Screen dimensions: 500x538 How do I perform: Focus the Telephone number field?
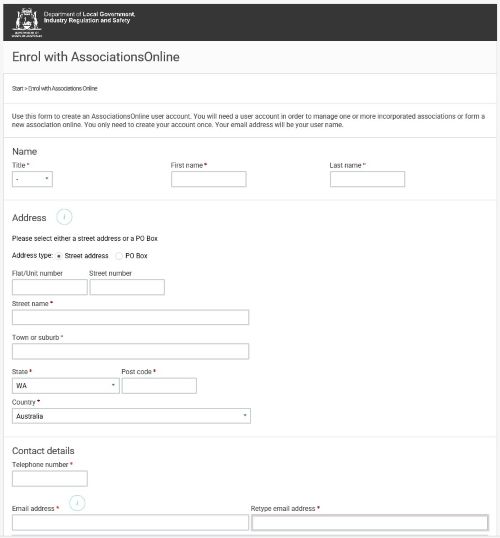50,479
